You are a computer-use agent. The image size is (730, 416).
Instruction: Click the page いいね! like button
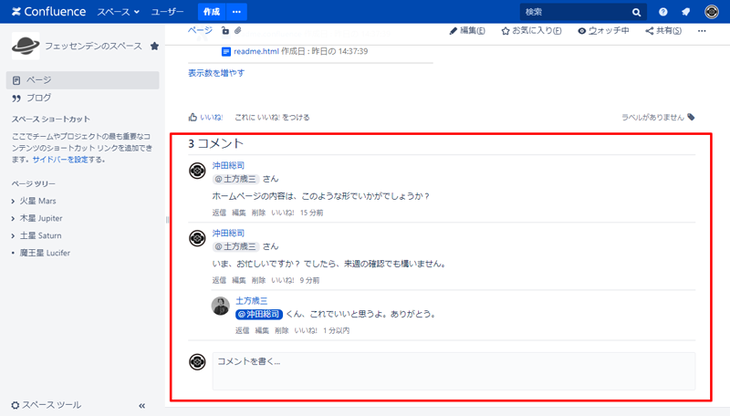[x=206, y=117]
